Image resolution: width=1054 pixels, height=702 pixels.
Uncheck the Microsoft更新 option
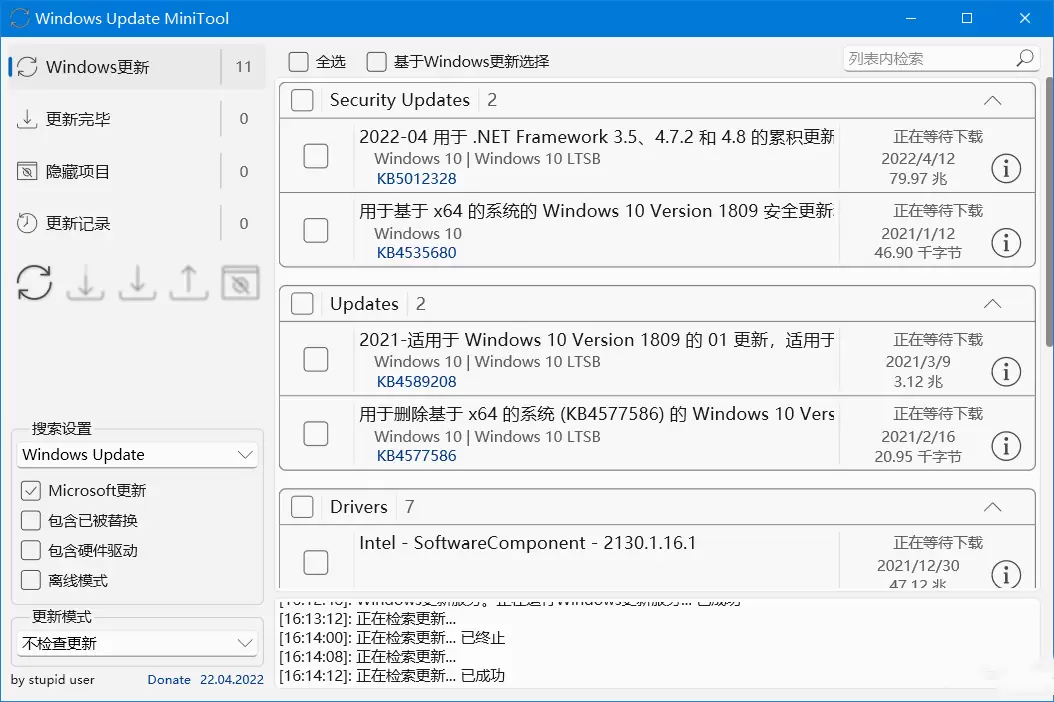pos(31,491)
